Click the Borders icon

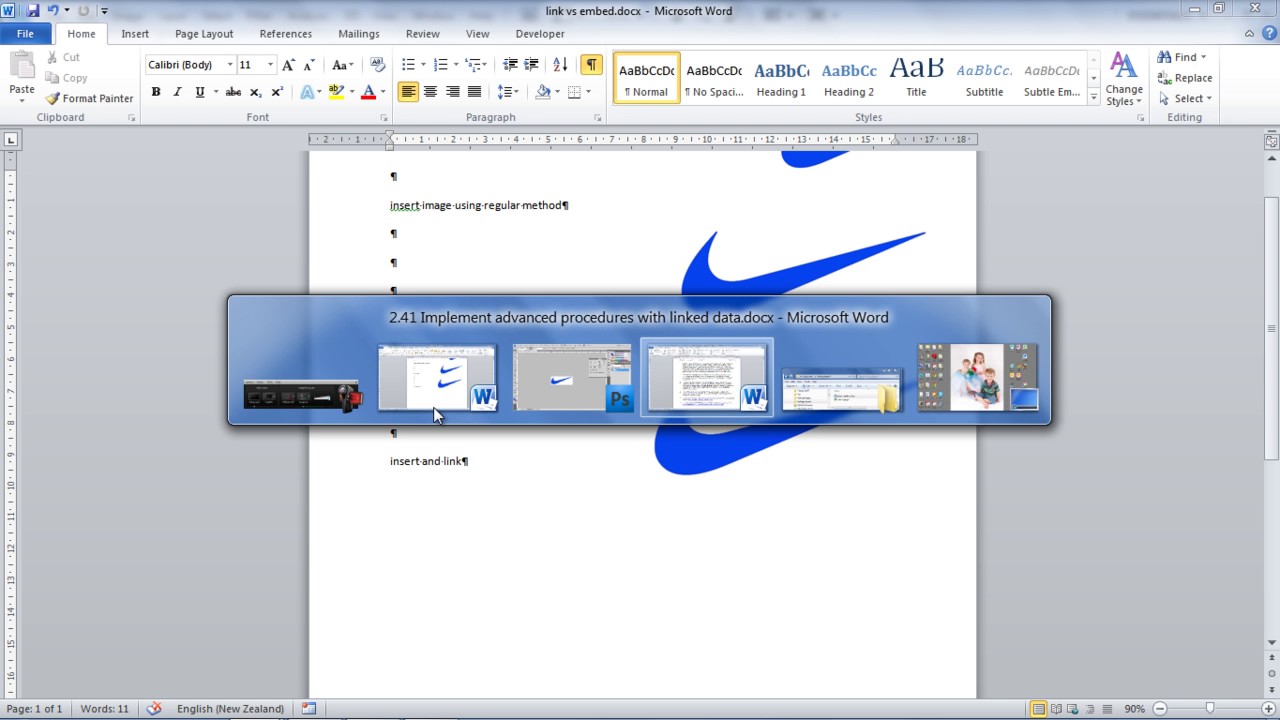tap(574, 92)
